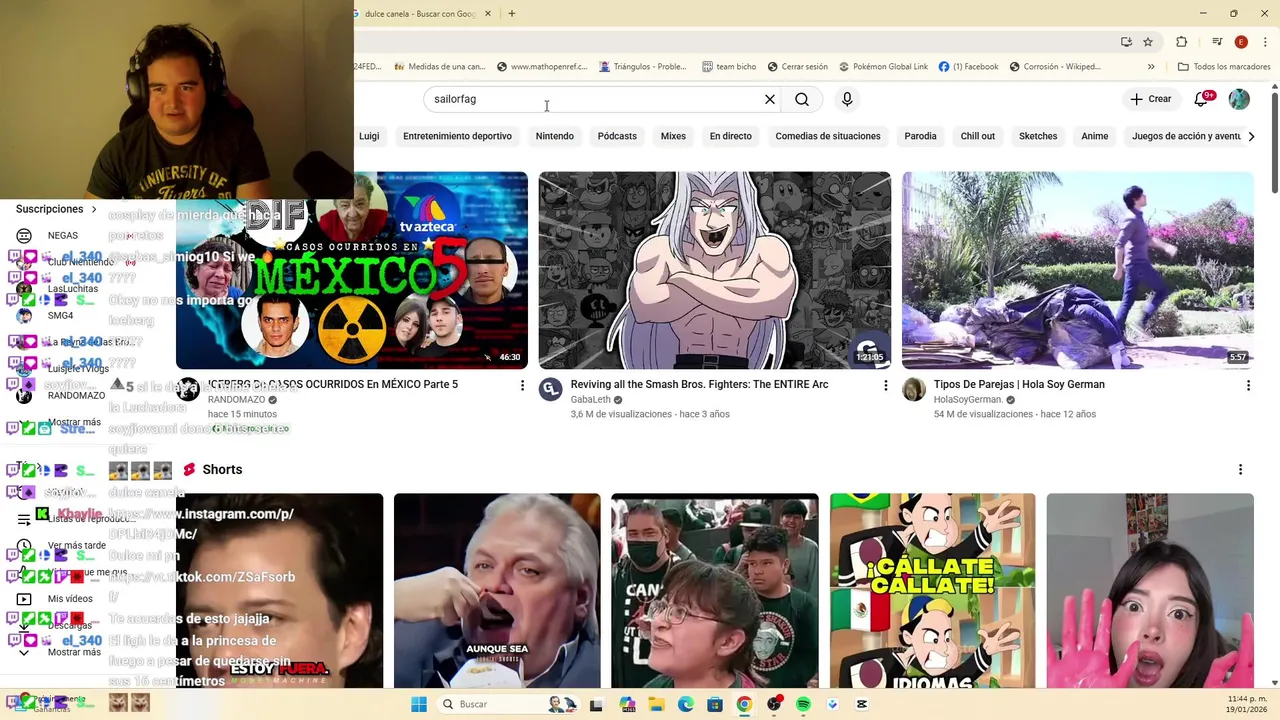Screen dimensions: 1280x720
Task: Open the (1) Facebook bookmark
Action: click(x=968, y=67)
